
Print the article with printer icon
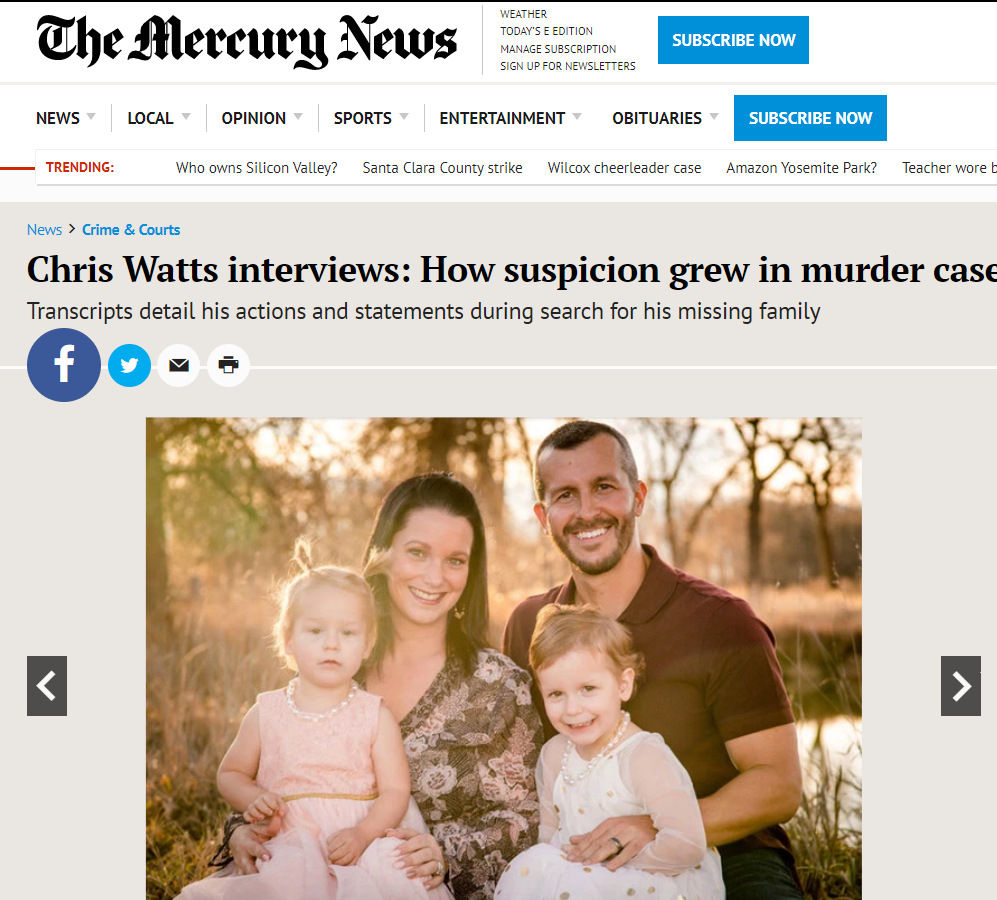click(x=228, y=365)
